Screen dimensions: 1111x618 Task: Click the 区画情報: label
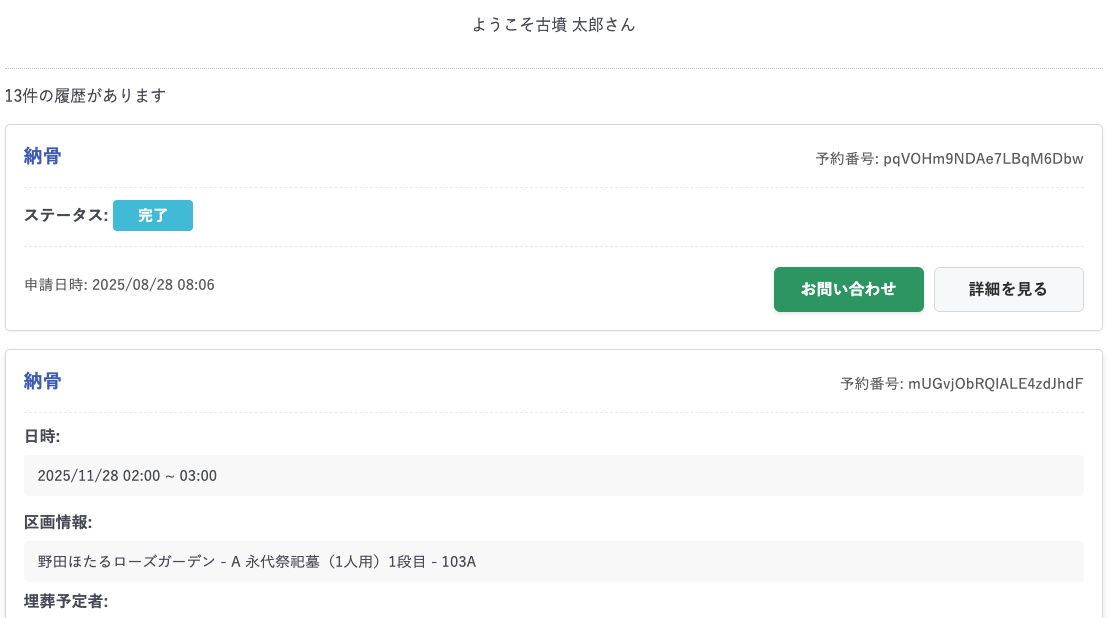pyautogui.click(x=58, y=523)
